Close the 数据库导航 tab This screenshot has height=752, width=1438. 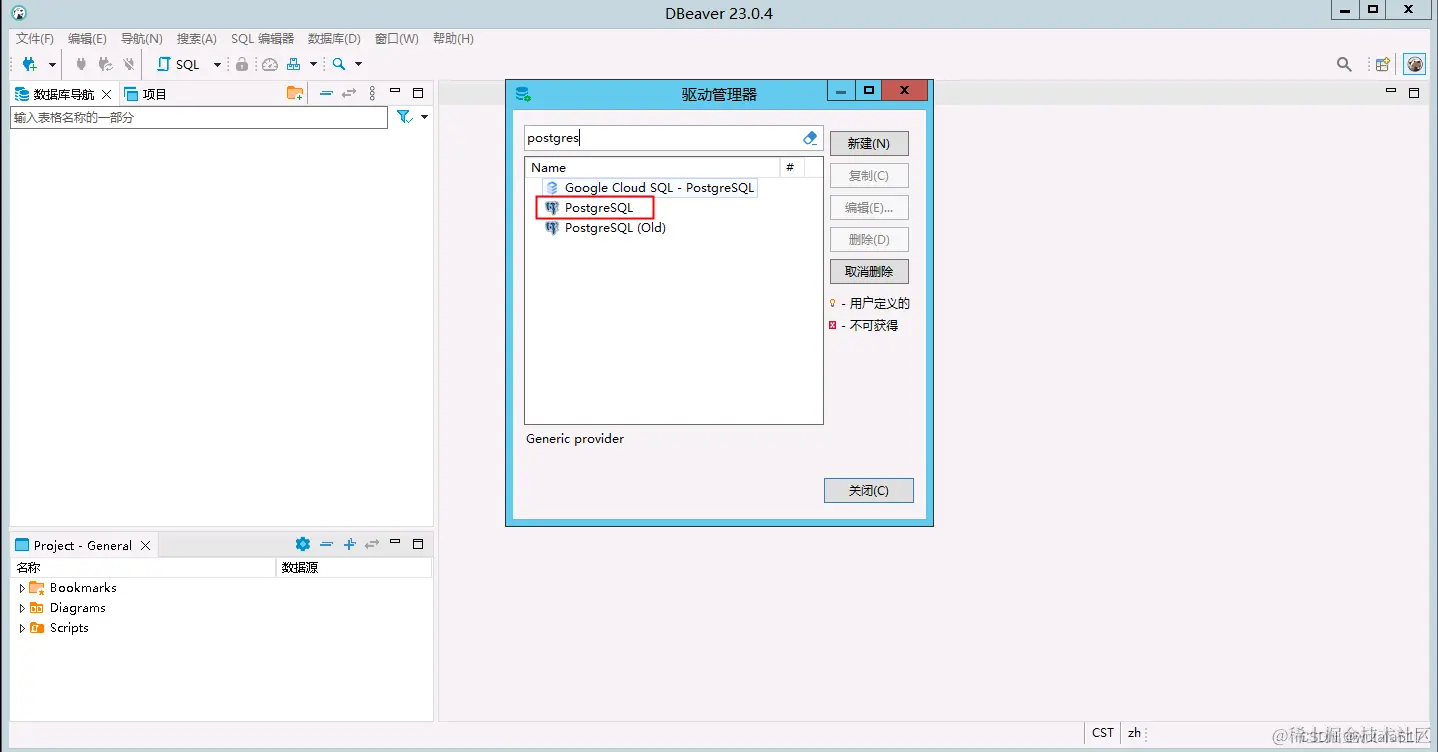tap(107, 94)
